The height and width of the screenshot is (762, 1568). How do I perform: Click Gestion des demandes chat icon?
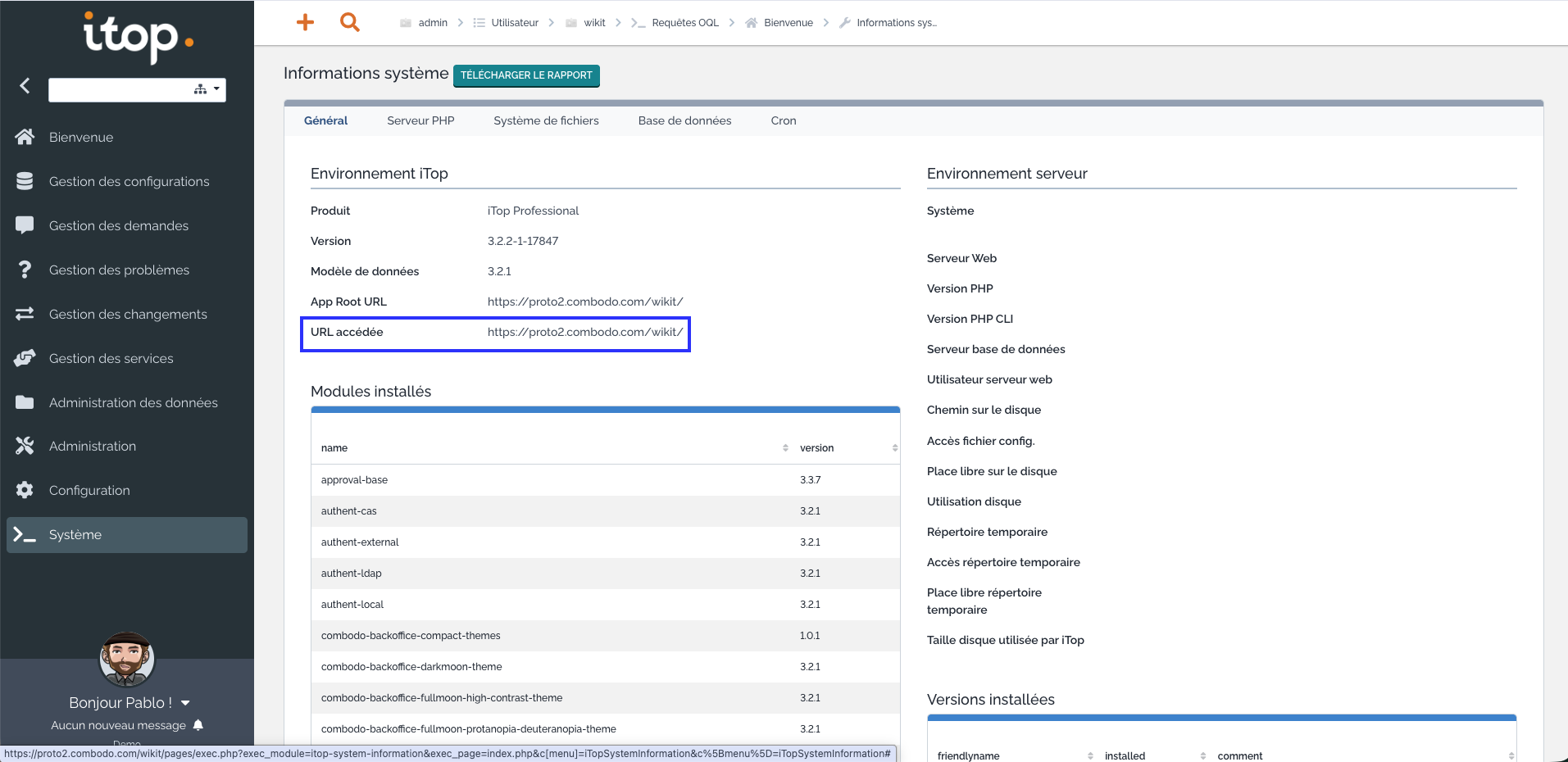pos(25,225)
